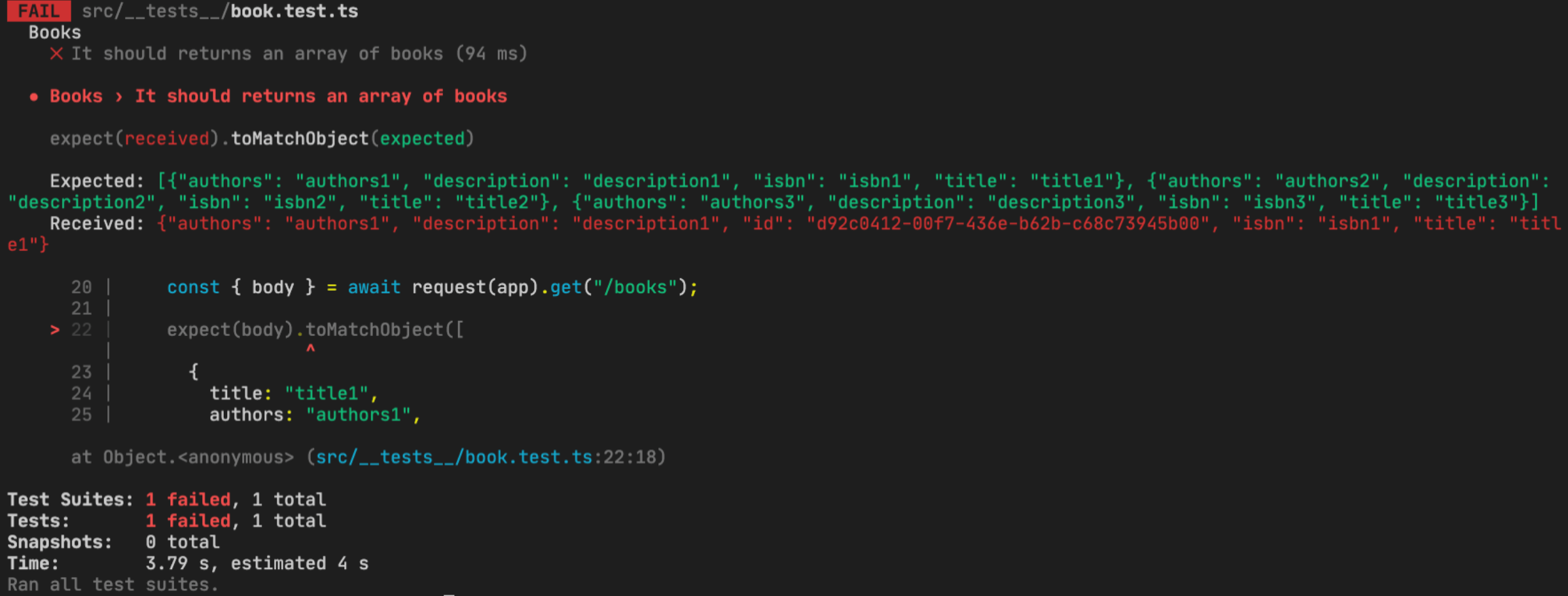The width and height of the screenshot is (1568, 596).
Task: Click the "title1" string on line 24
Action: click(x=327, y=394)
